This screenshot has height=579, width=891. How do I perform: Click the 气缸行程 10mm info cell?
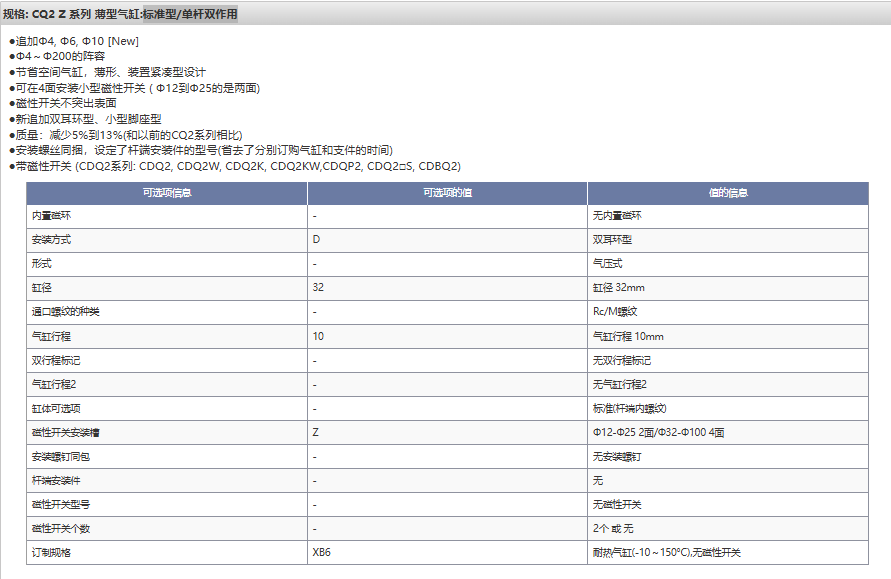pos(628,337)
